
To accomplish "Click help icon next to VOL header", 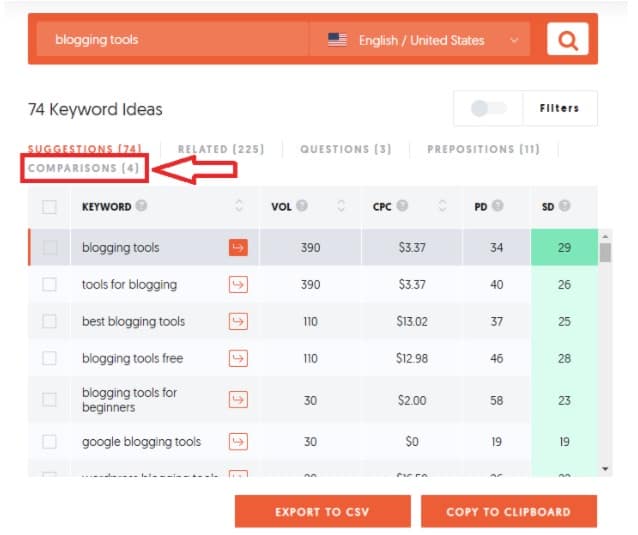I will [x=302, y=206].
